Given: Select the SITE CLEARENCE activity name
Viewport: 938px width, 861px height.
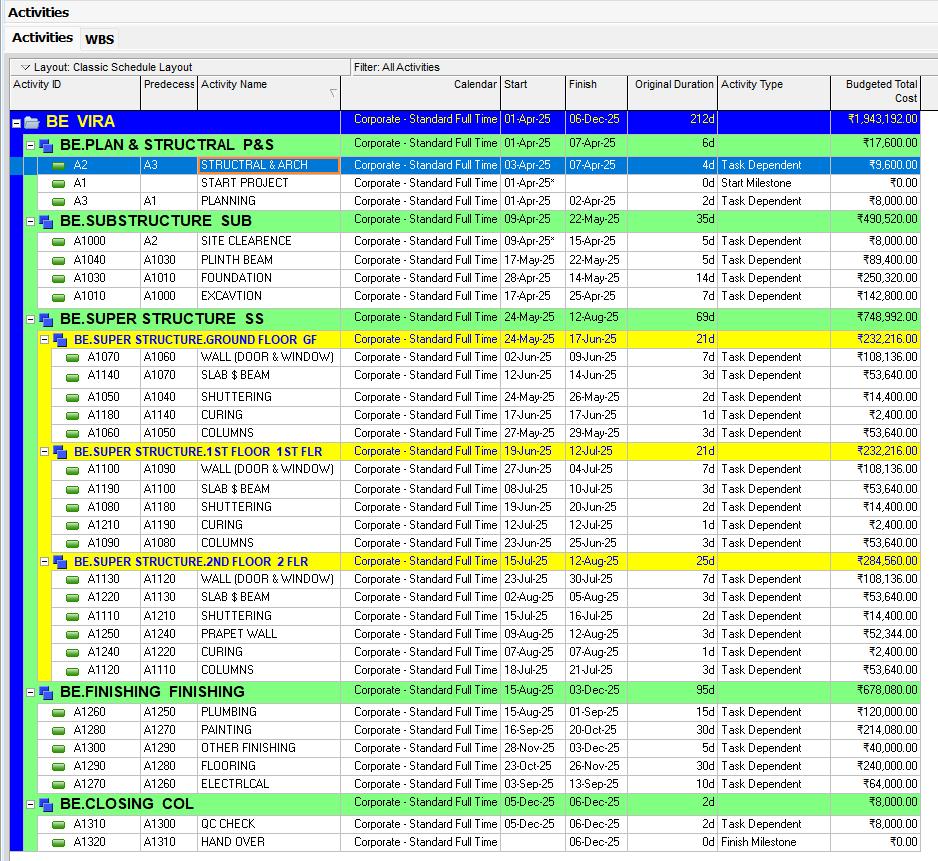Looking at the screenshot, I should tap(246, 241).
